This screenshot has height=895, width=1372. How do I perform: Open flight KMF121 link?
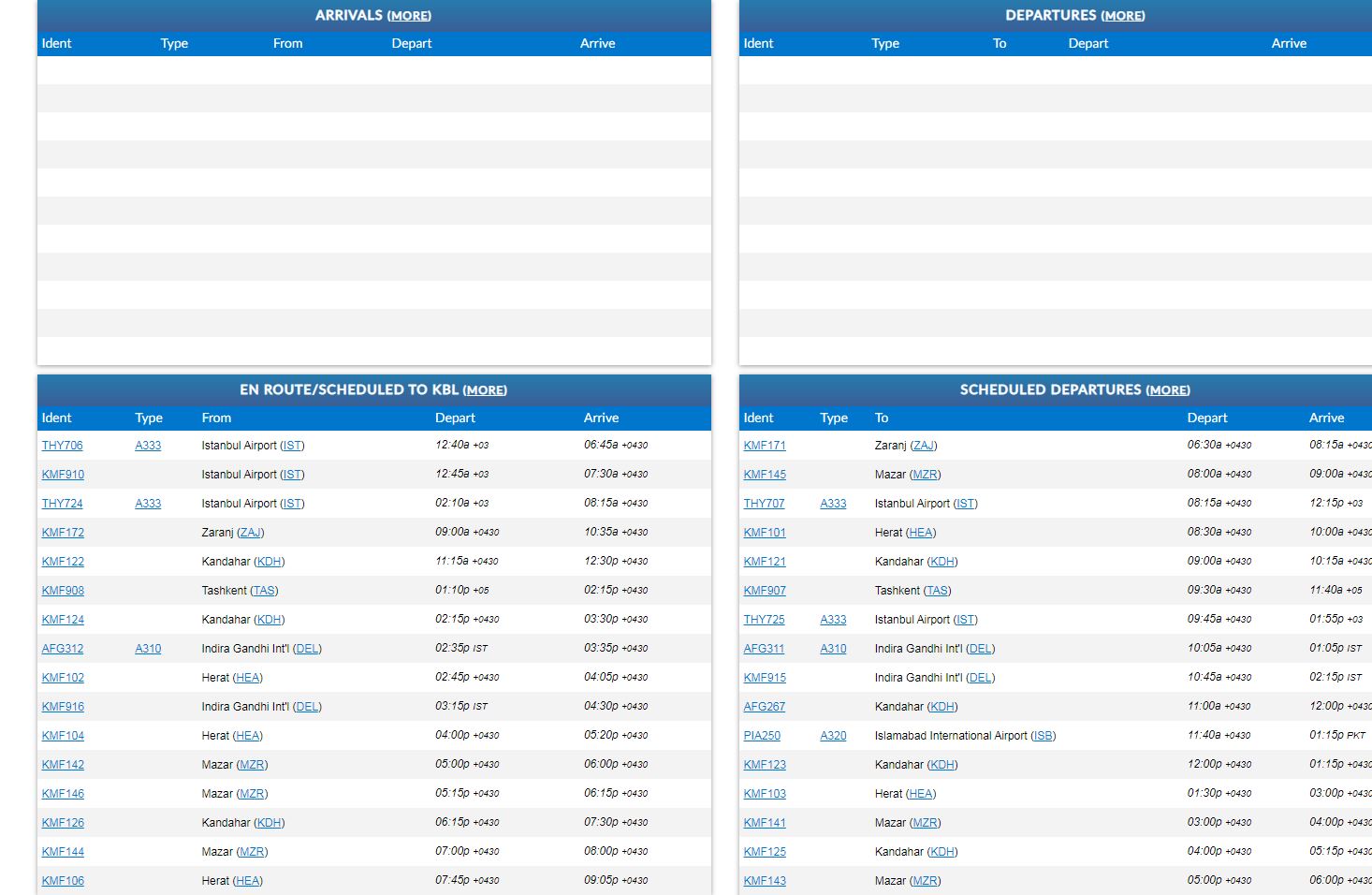pos(765,562)
